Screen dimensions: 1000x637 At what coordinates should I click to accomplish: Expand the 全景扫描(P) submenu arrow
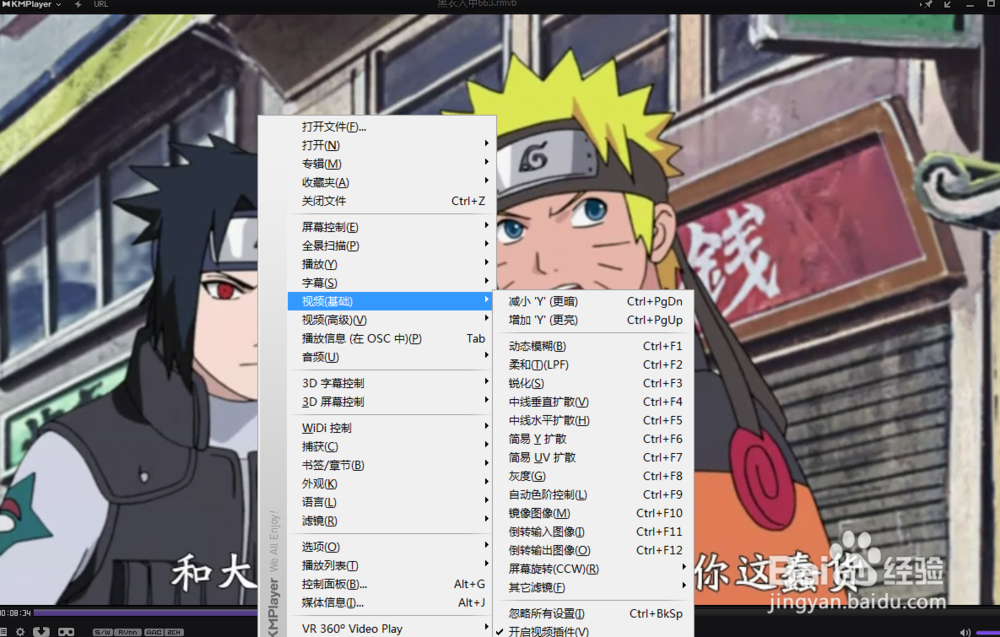[486, 244]
